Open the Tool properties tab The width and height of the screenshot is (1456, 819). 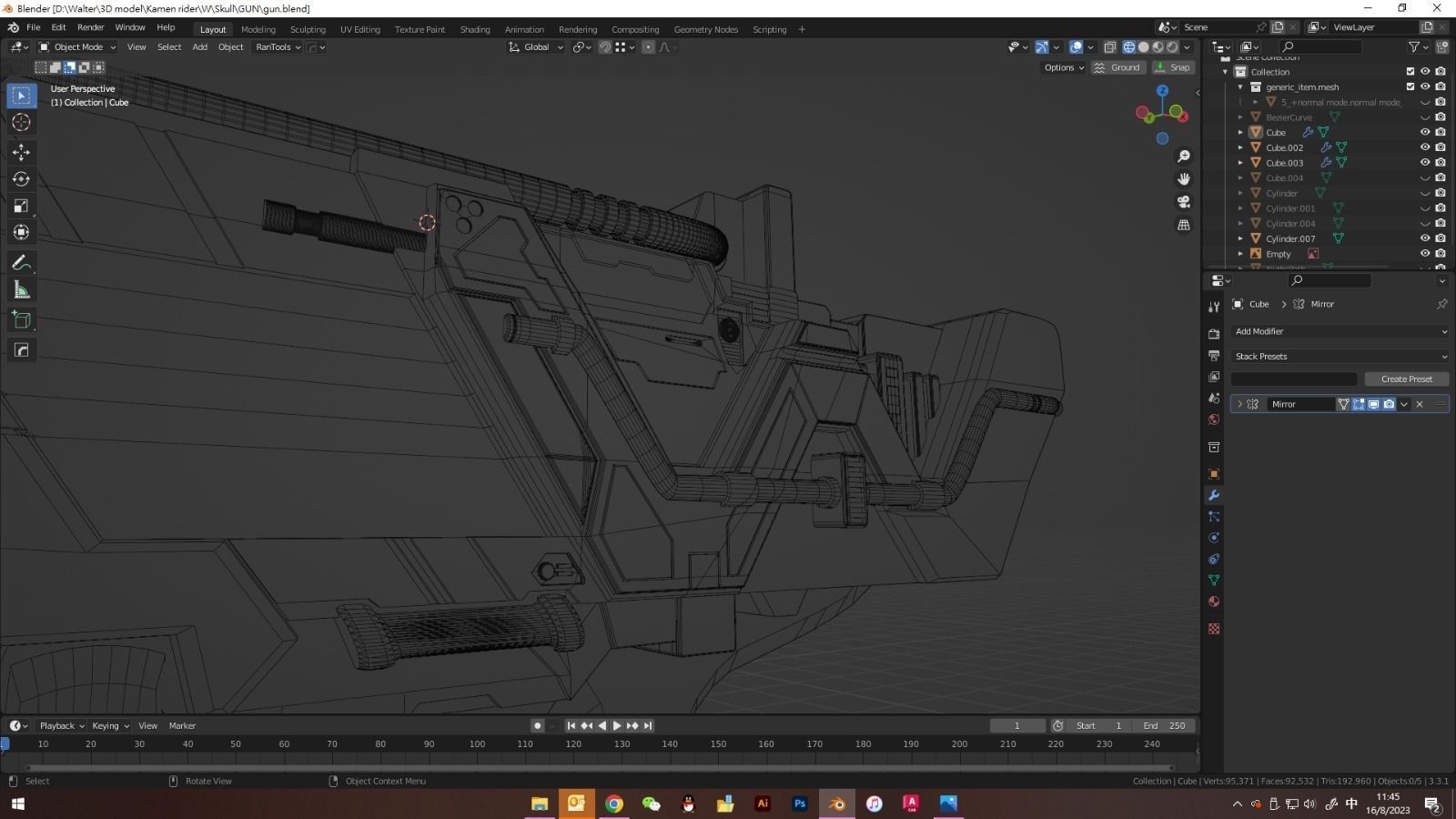click(1213, 307)
